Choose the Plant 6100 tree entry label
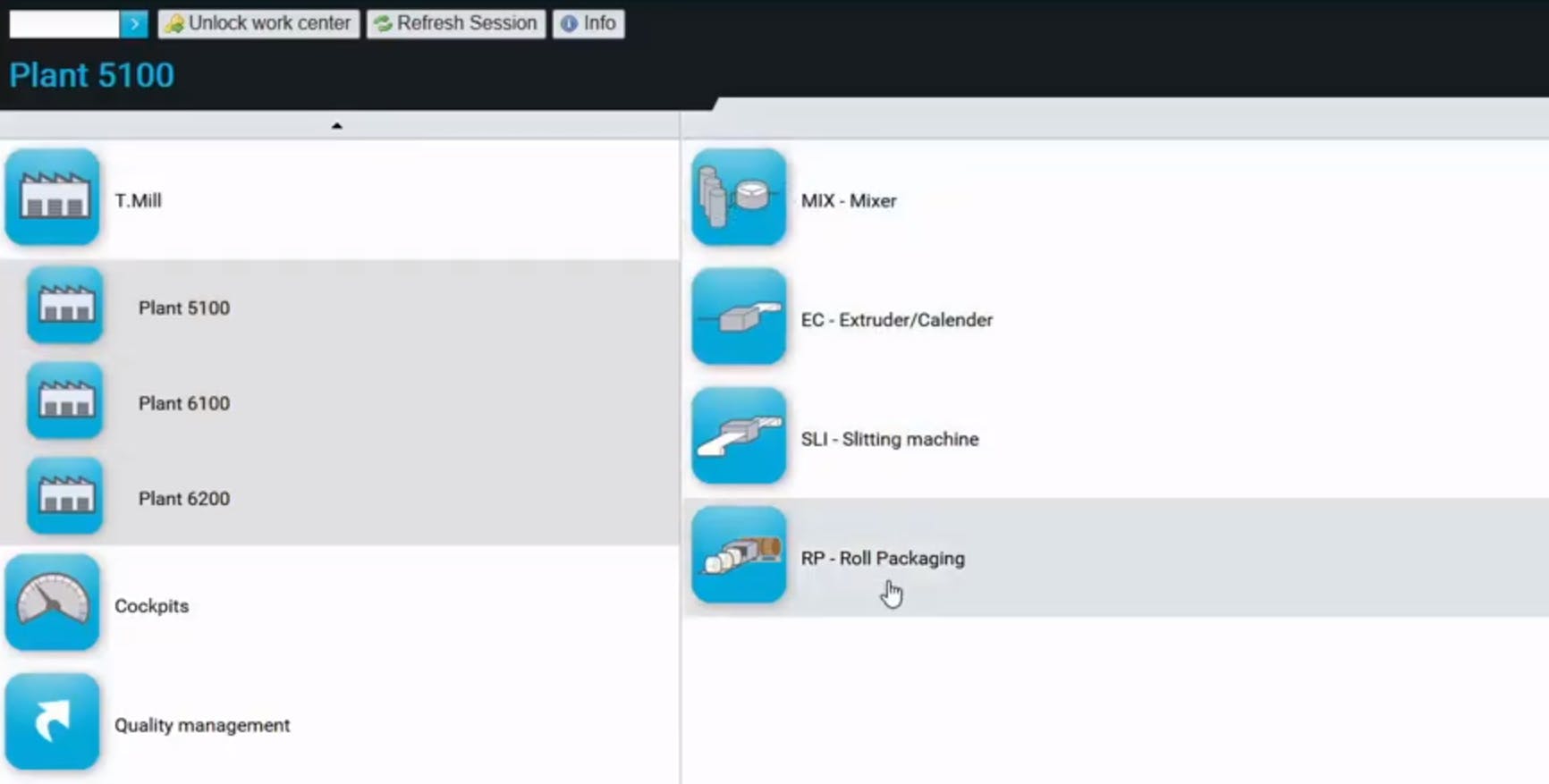1549x784 pixels. point(184,403)
